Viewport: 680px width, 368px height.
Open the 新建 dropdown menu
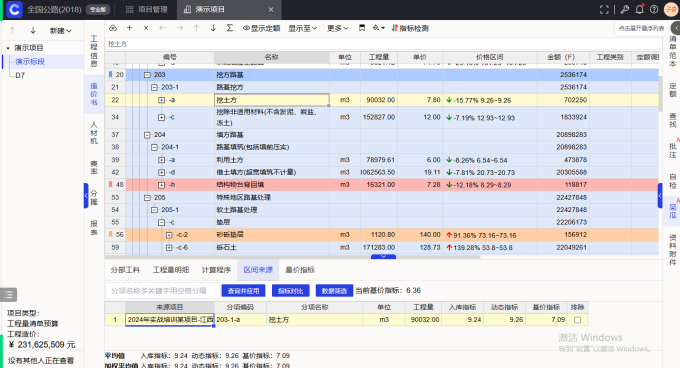click(60, 31)
